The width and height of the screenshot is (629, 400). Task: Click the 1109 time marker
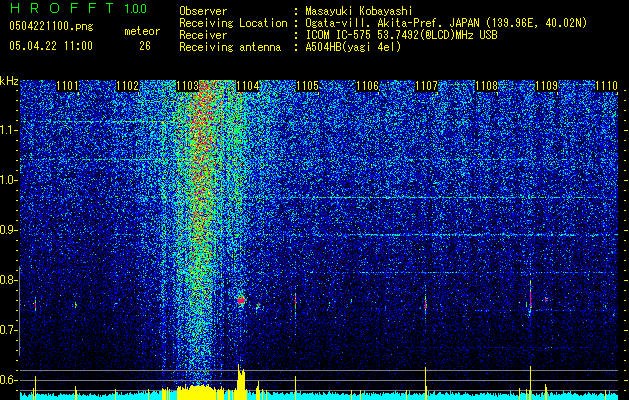point(547,86)
